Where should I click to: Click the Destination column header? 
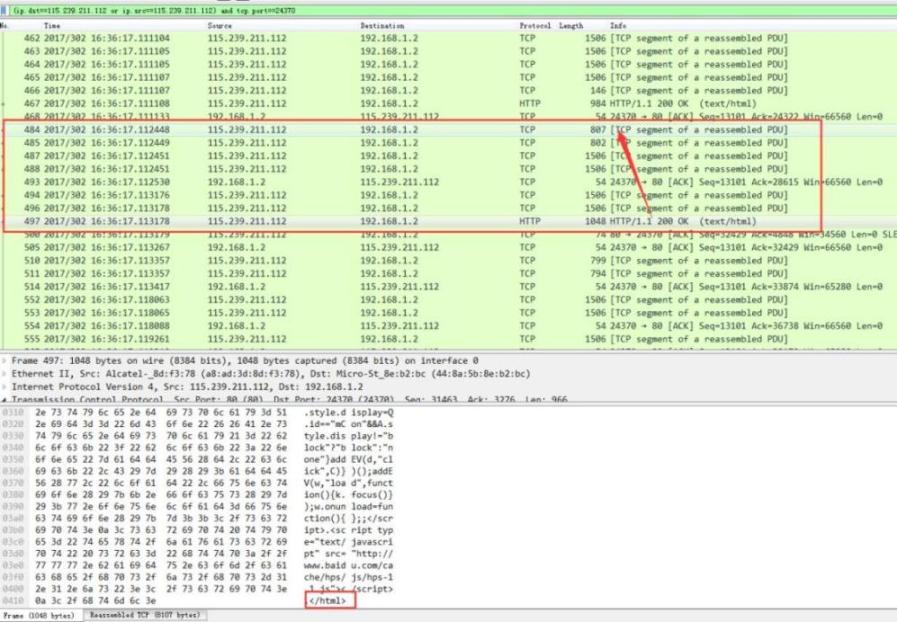[x=382, y=25]
